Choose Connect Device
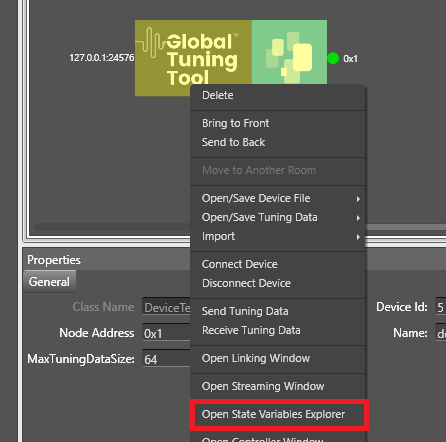Viewport: 446px width, 442px height. tap(277, 264)
